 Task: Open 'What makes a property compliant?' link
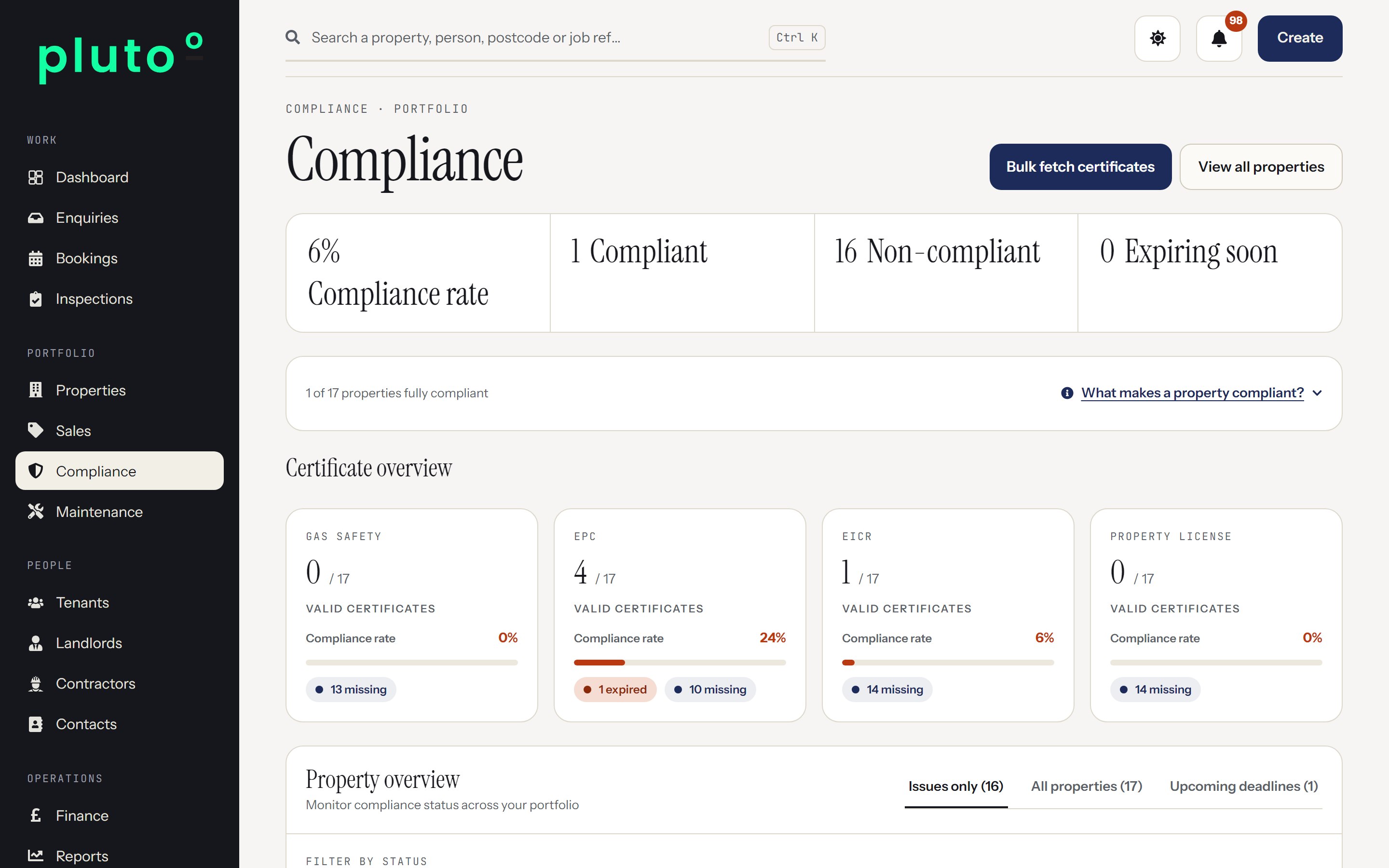pyautogui.click(x=1192, y=393)
